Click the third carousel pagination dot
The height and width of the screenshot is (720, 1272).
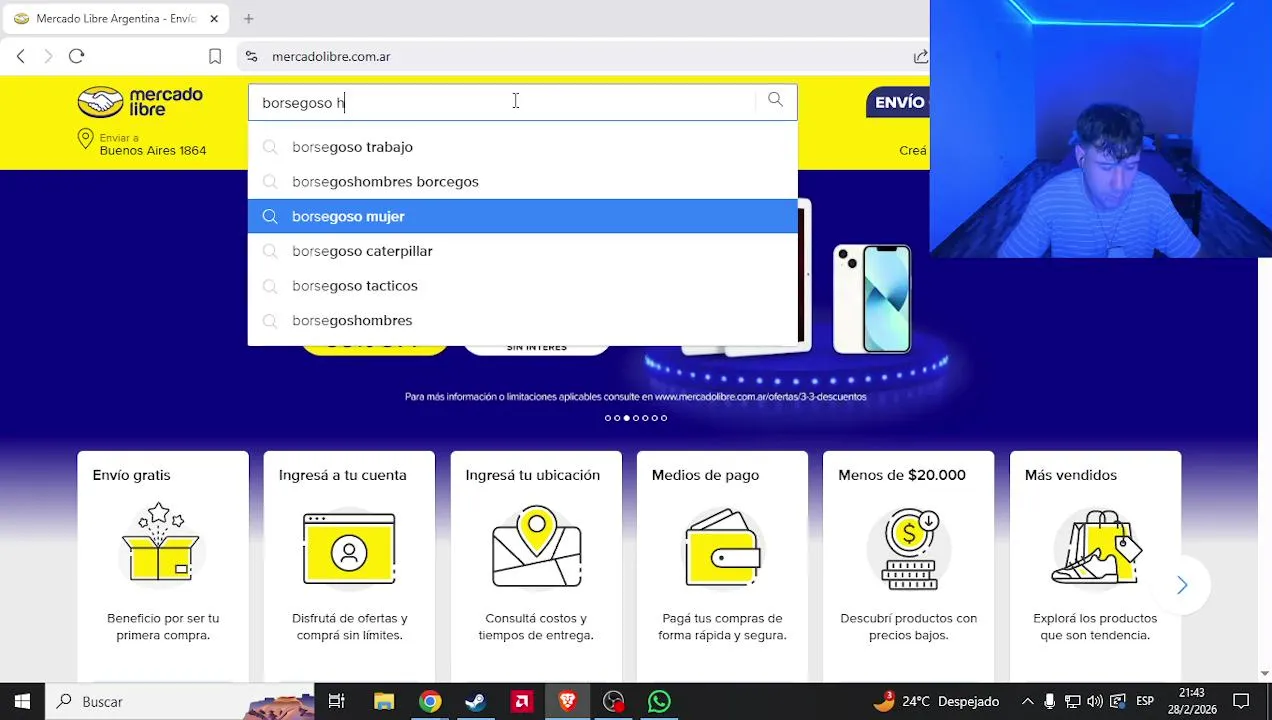point(626,418)
